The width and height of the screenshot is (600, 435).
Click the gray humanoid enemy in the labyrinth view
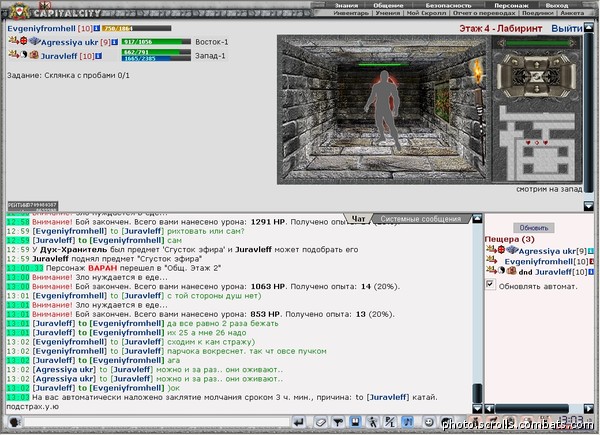[x=382, y=109]
